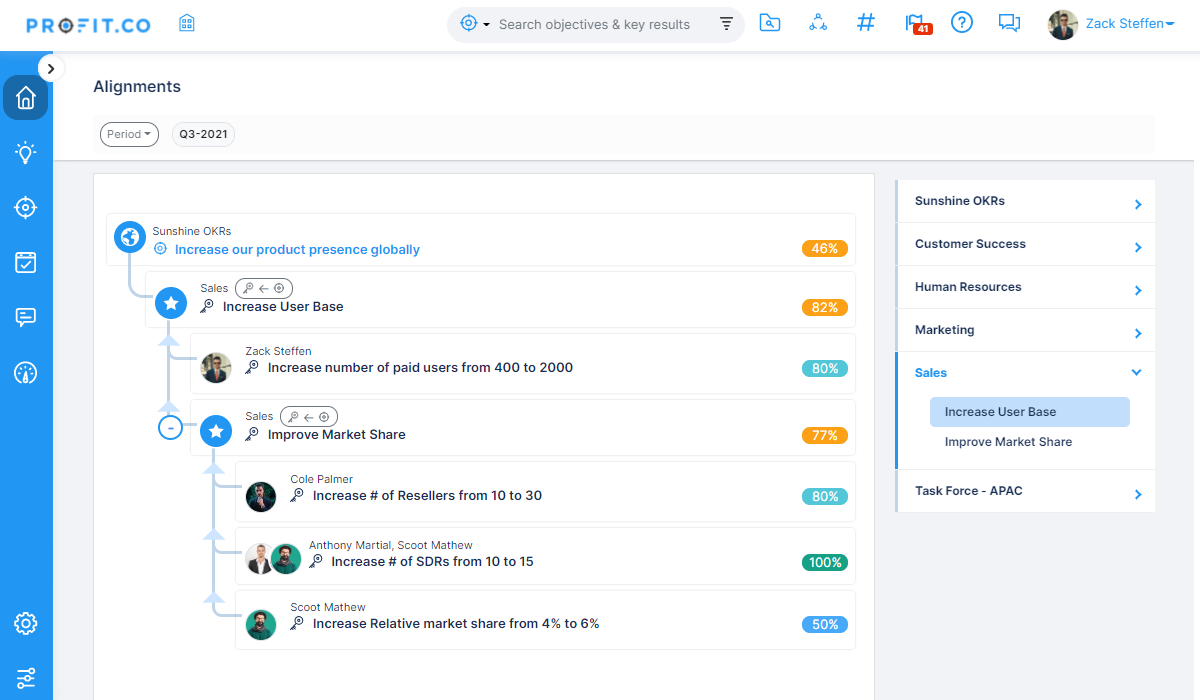
Task: Click the hashtag icon in the top bar
Action: pyautogui.click(x=866, y=21)
